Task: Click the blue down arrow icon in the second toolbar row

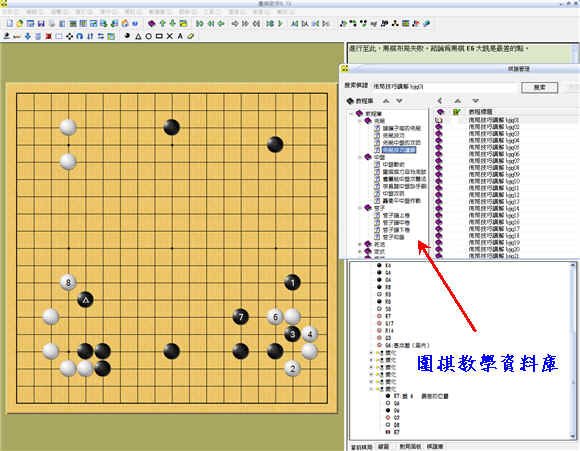Action: coord(28,36)
